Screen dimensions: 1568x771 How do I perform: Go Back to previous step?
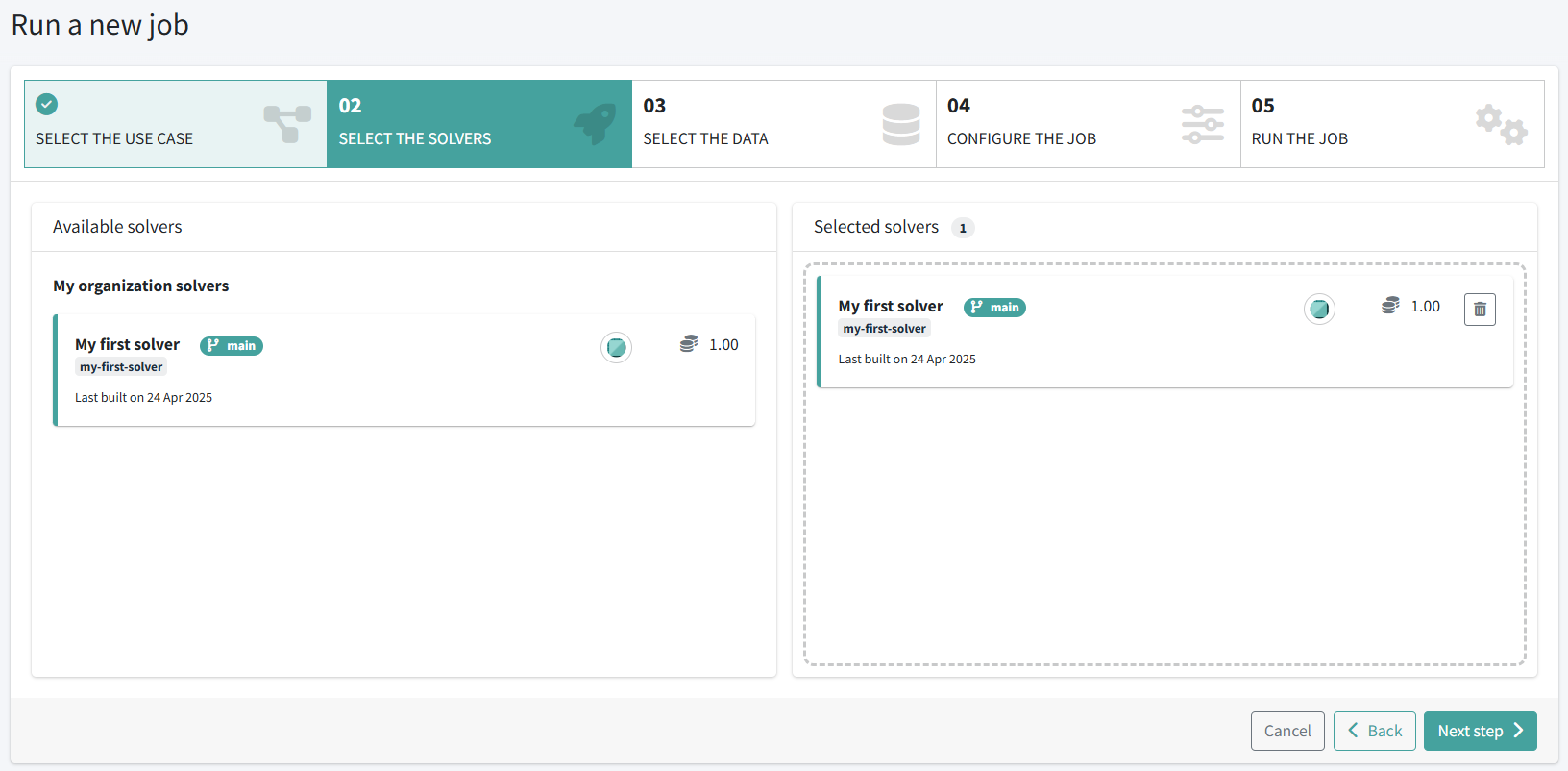[x=1374, y=731]
